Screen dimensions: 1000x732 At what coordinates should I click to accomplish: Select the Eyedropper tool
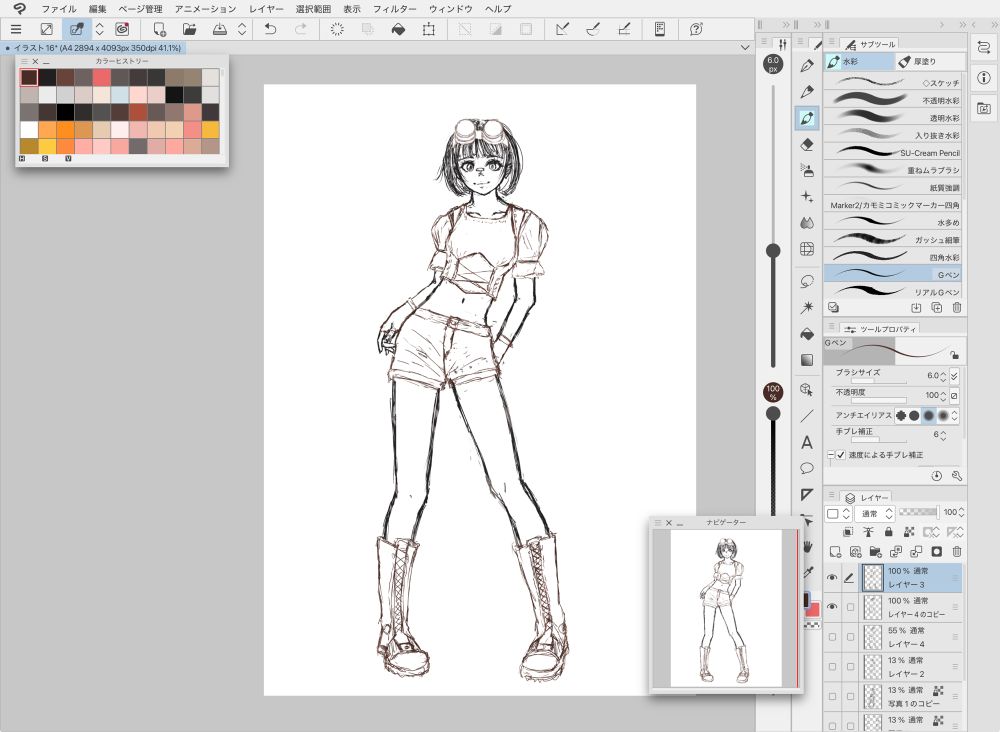coord(807,572)
